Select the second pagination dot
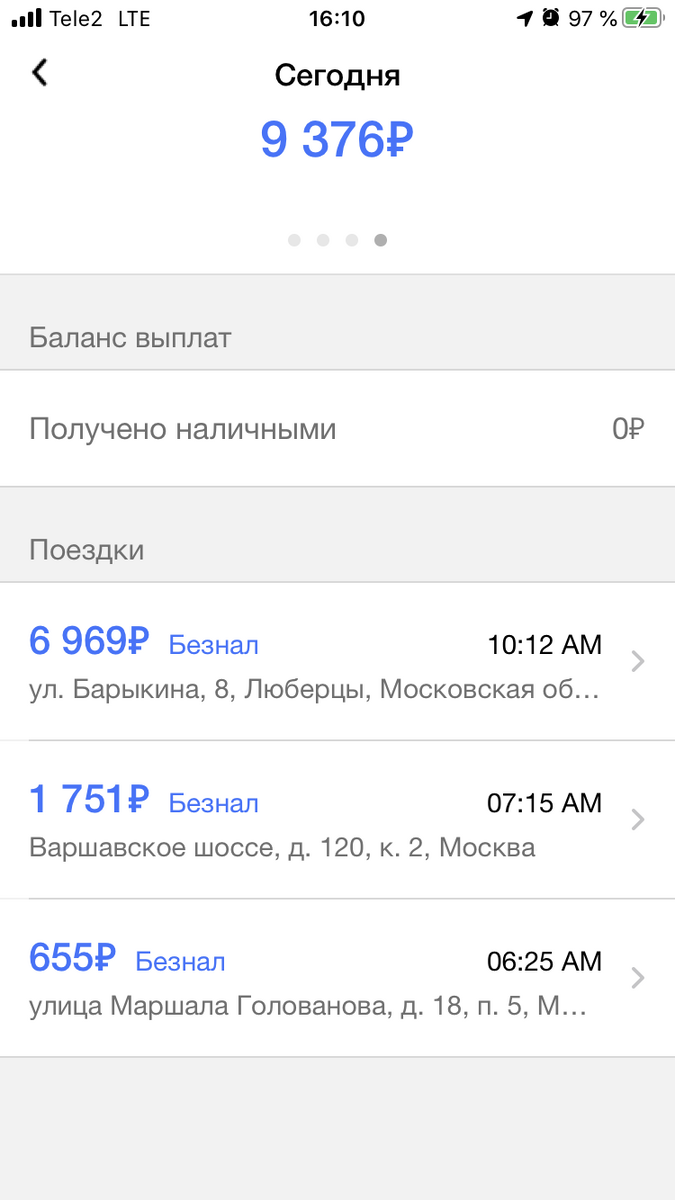Screen dimensions: 675x1200 [x=323, y=240]
